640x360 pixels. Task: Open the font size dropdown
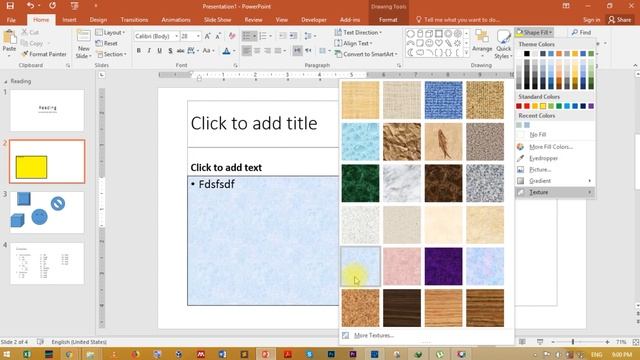pos(198,36)
